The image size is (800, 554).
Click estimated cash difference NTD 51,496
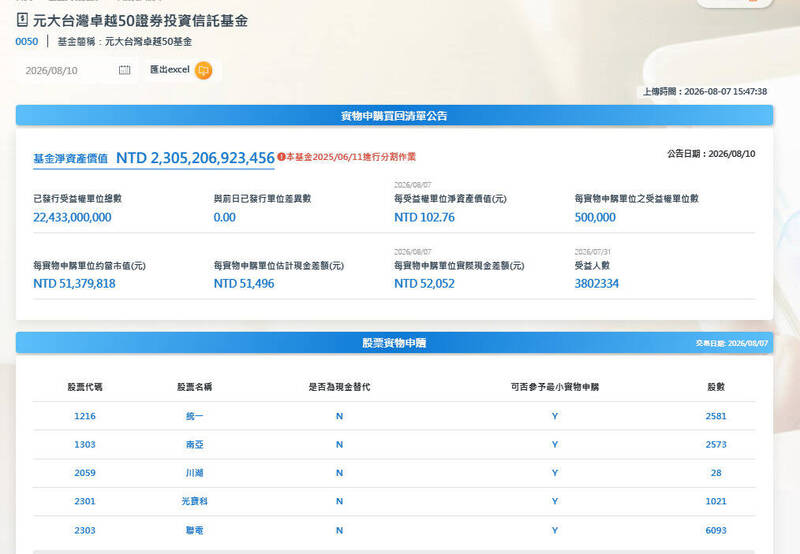[244, 284]
